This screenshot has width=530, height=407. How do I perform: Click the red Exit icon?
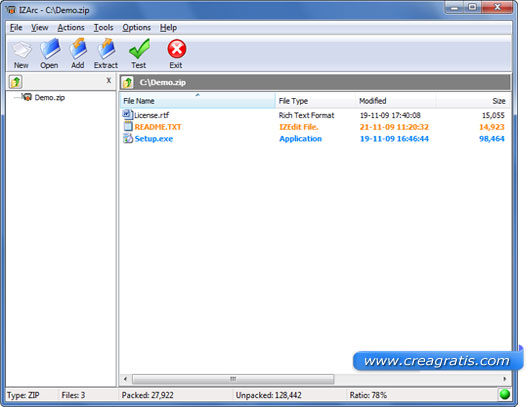tap(176, 49)
